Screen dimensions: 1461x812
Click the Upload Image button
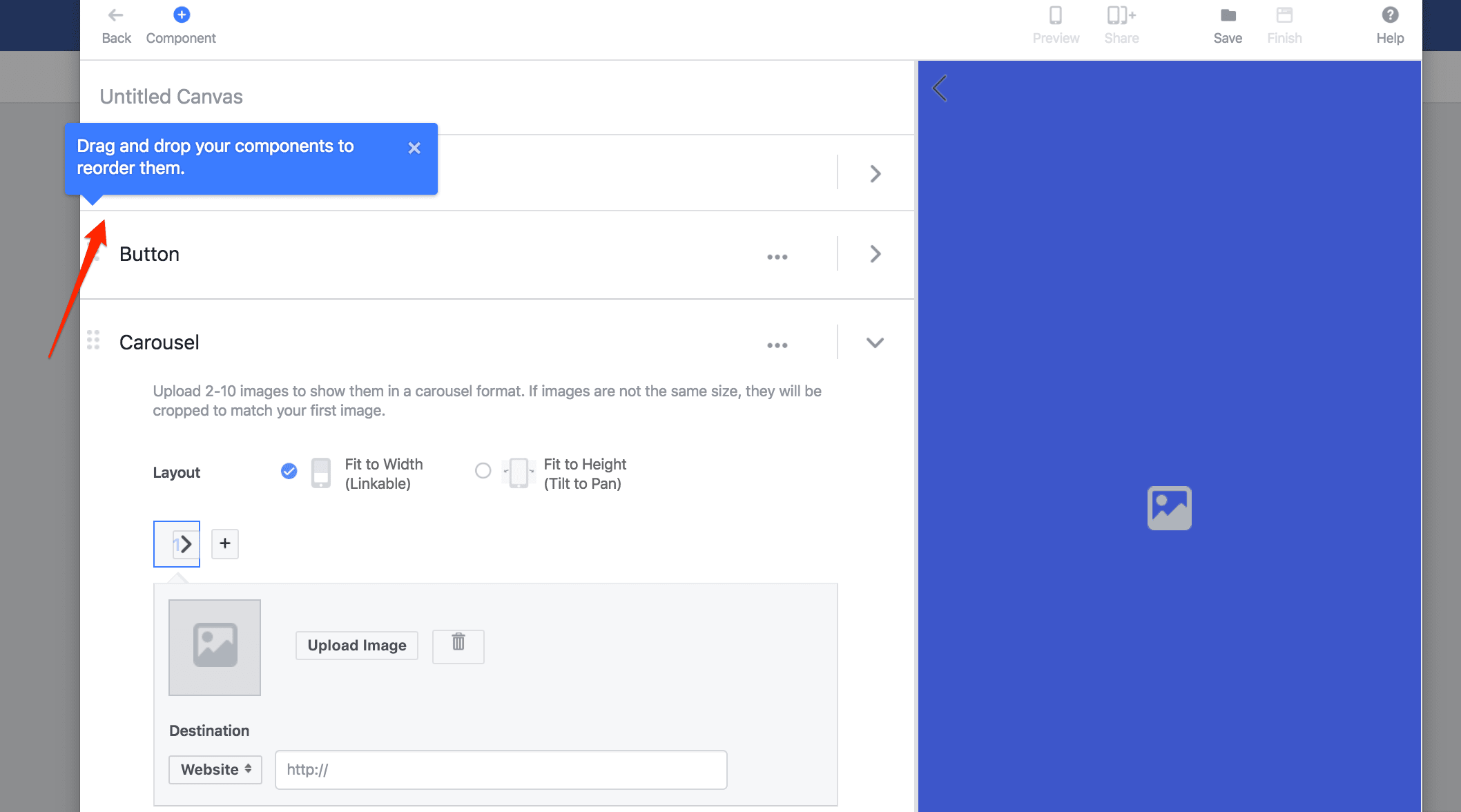(357, 645)
